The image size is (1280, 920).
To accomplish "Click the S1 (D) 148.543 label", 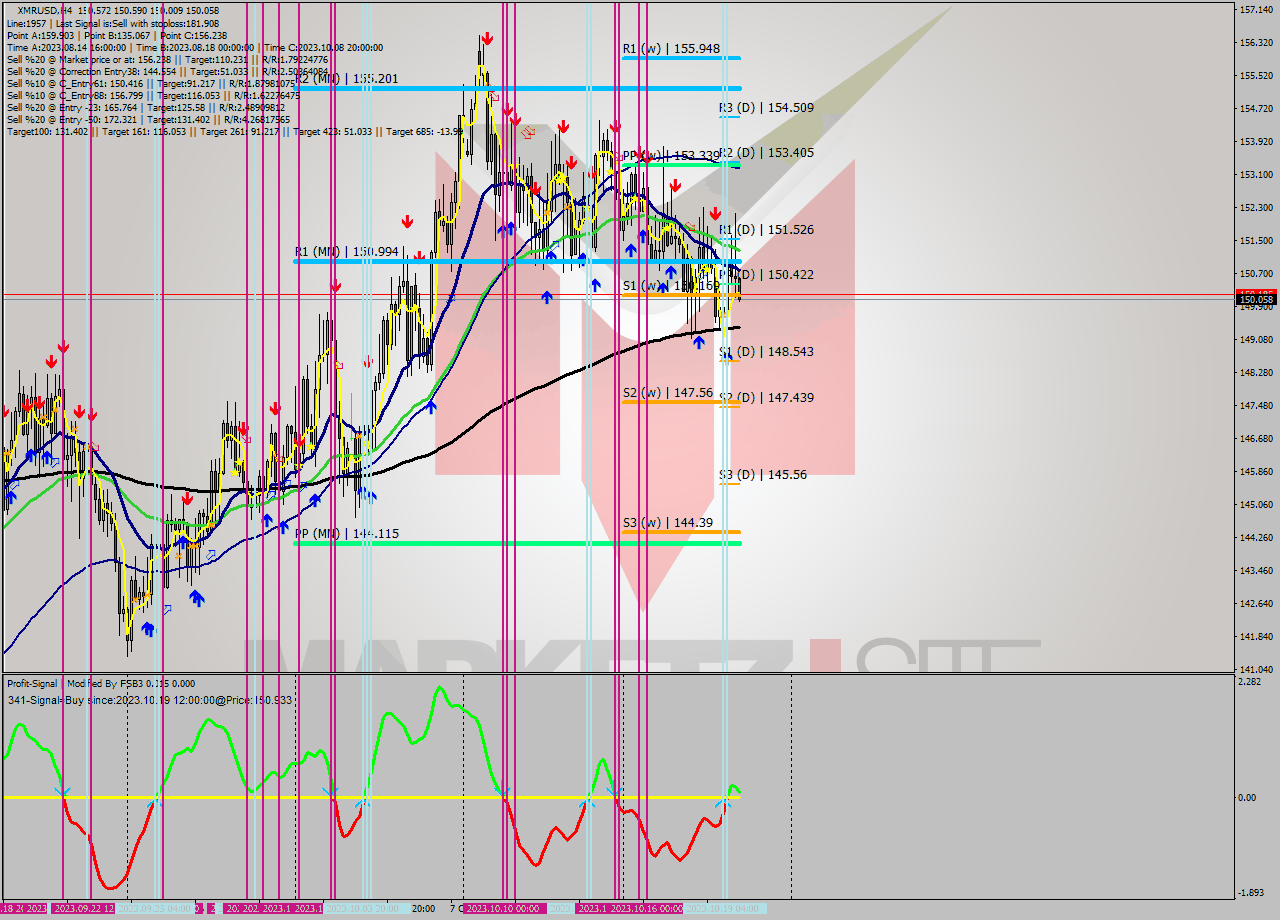I will (x=766, y=351).
